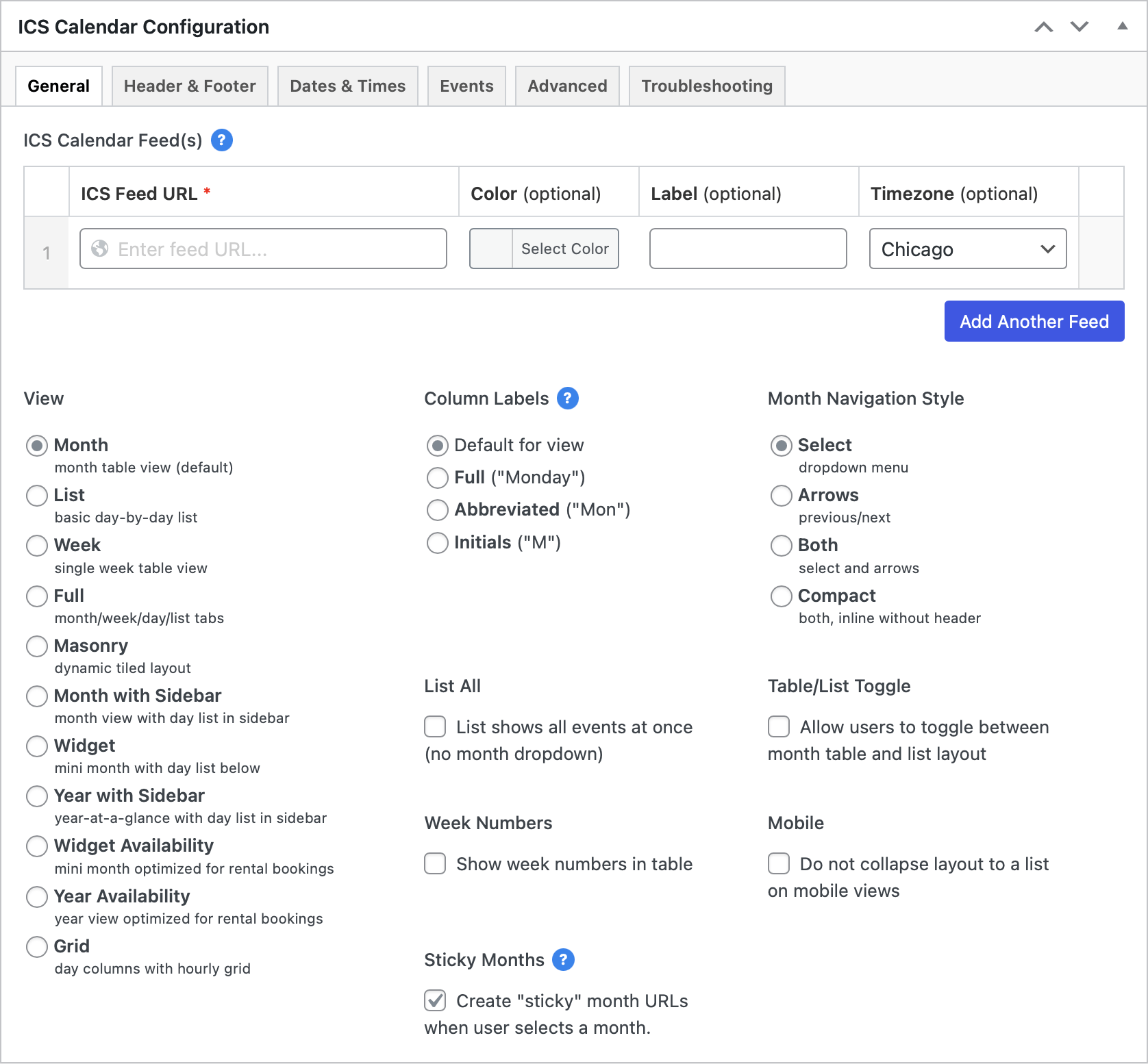This screenshot has height=1064, width=1148.
Task: Enable Show week numbers in table
Action: click(435, 864)
